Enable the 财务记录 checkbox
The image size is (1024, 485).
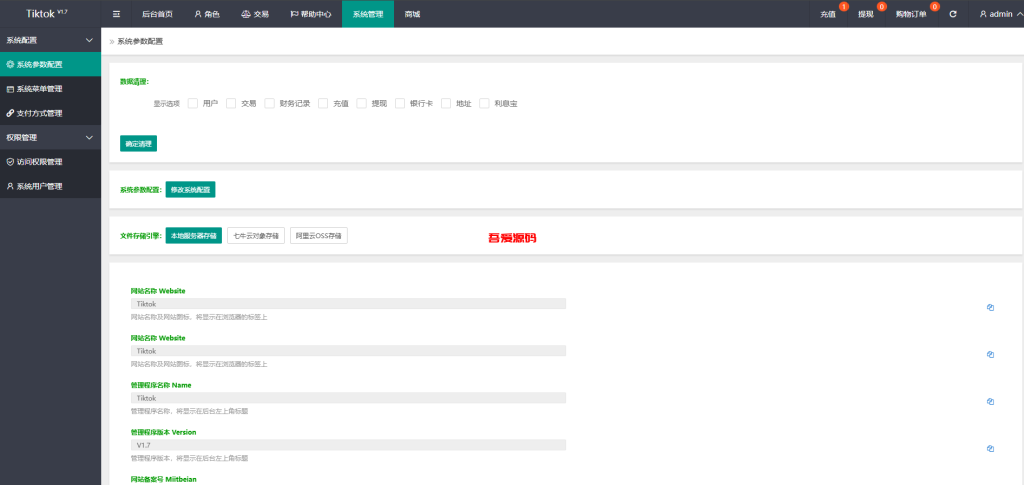click(270, 103)
